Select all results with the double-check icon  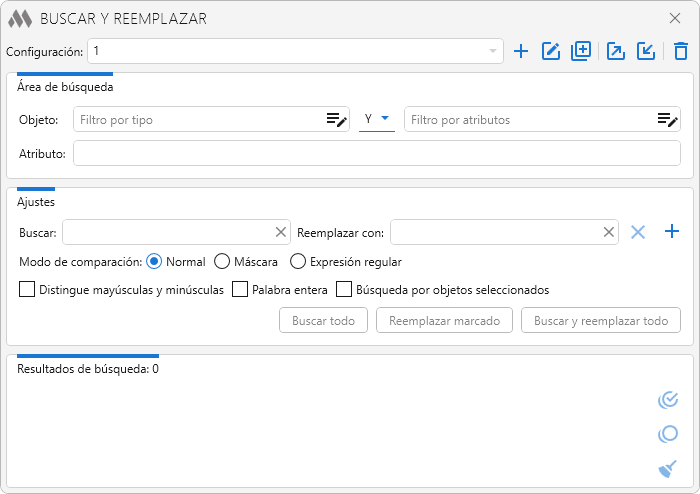[x=668, y=400]
